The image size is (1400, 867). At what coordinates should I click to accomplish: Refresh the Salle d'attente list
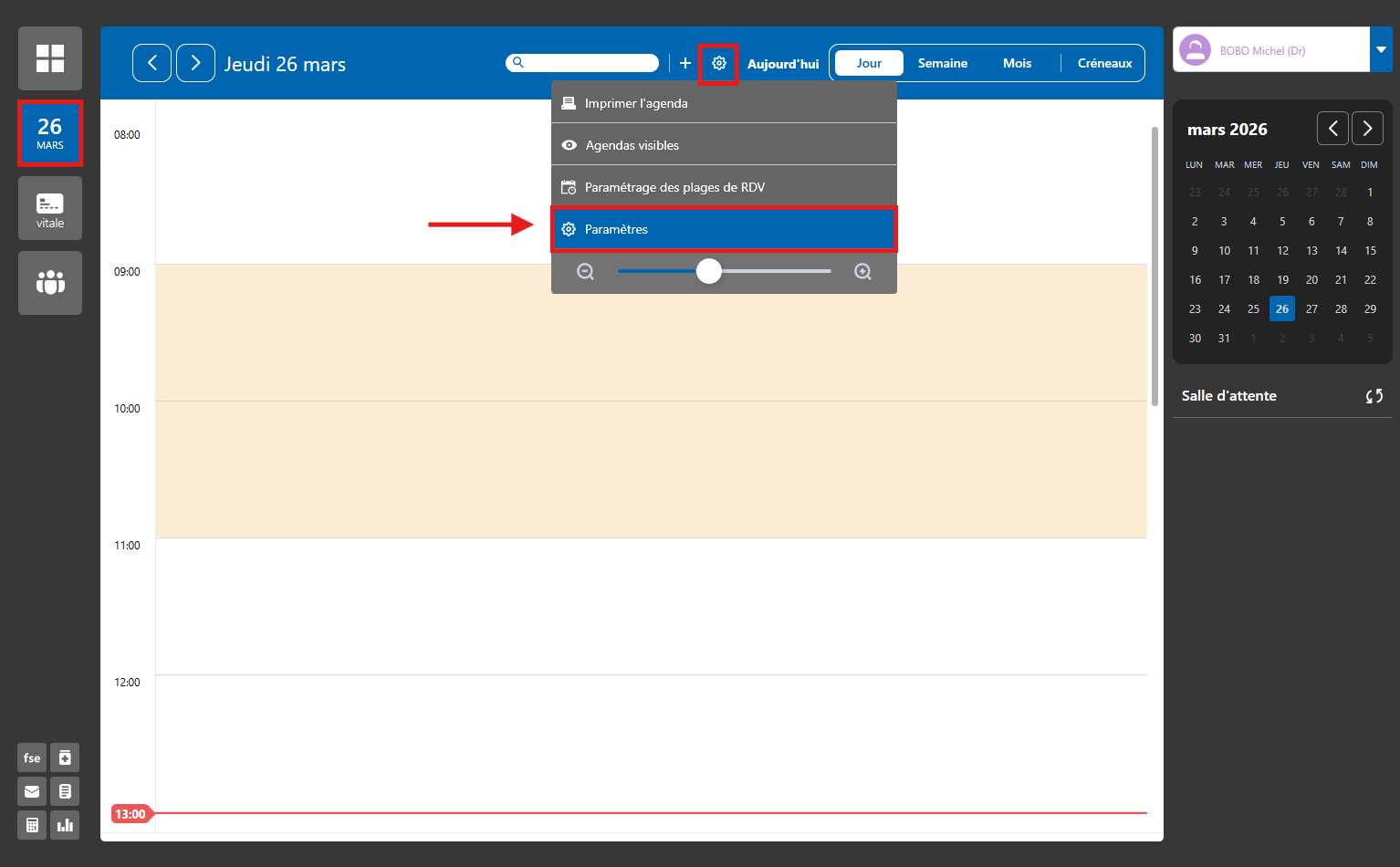pyautogui.click(x=1374, y=396)
